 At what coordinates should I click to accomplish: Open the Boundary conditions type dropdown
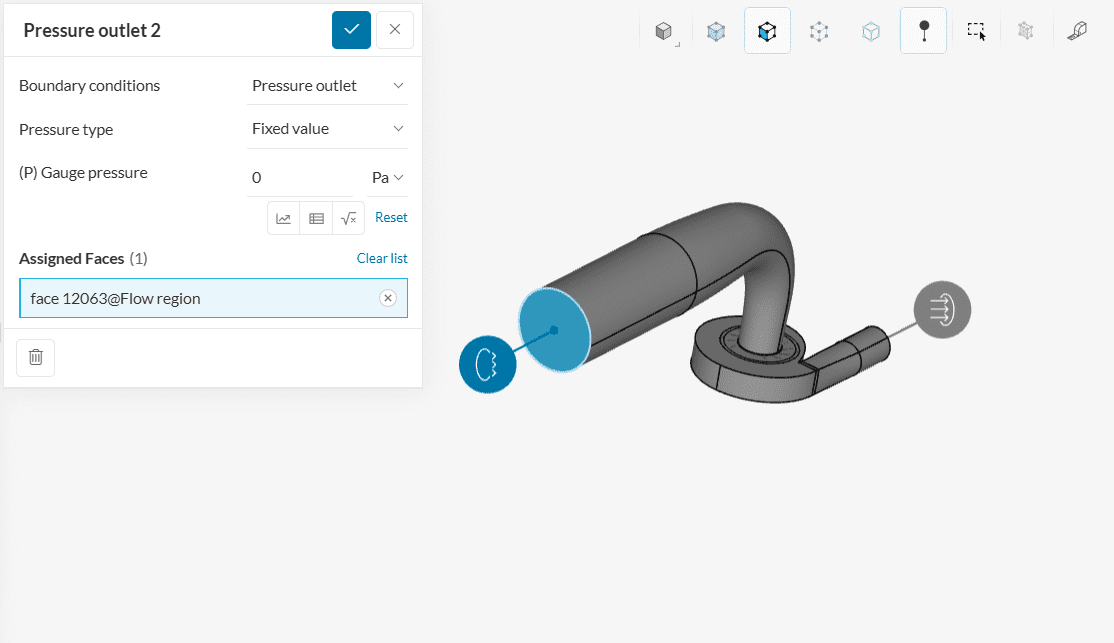(x=327, y=86)
